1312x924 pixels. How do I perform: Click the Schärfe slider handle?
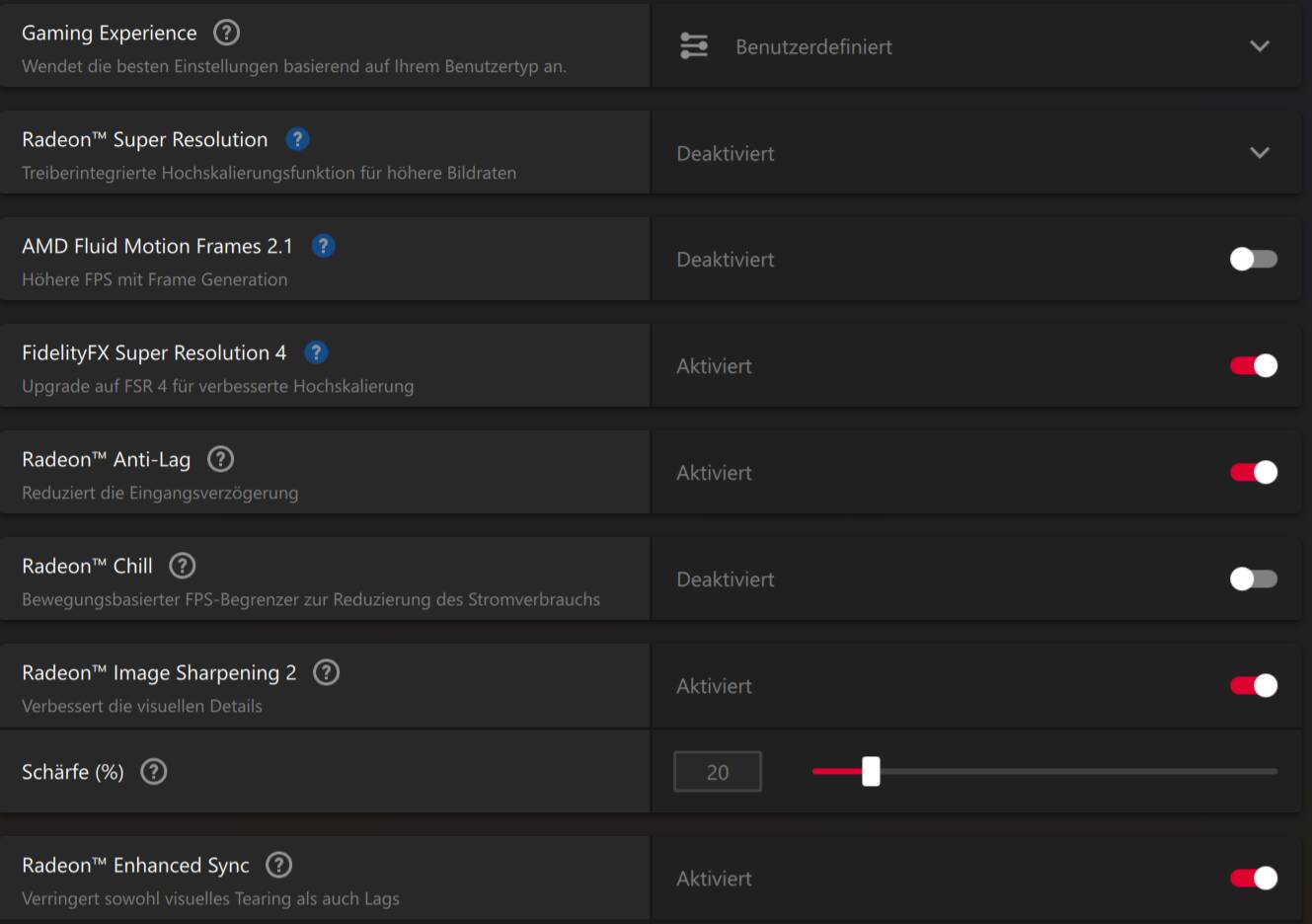[x=871, y=771]
